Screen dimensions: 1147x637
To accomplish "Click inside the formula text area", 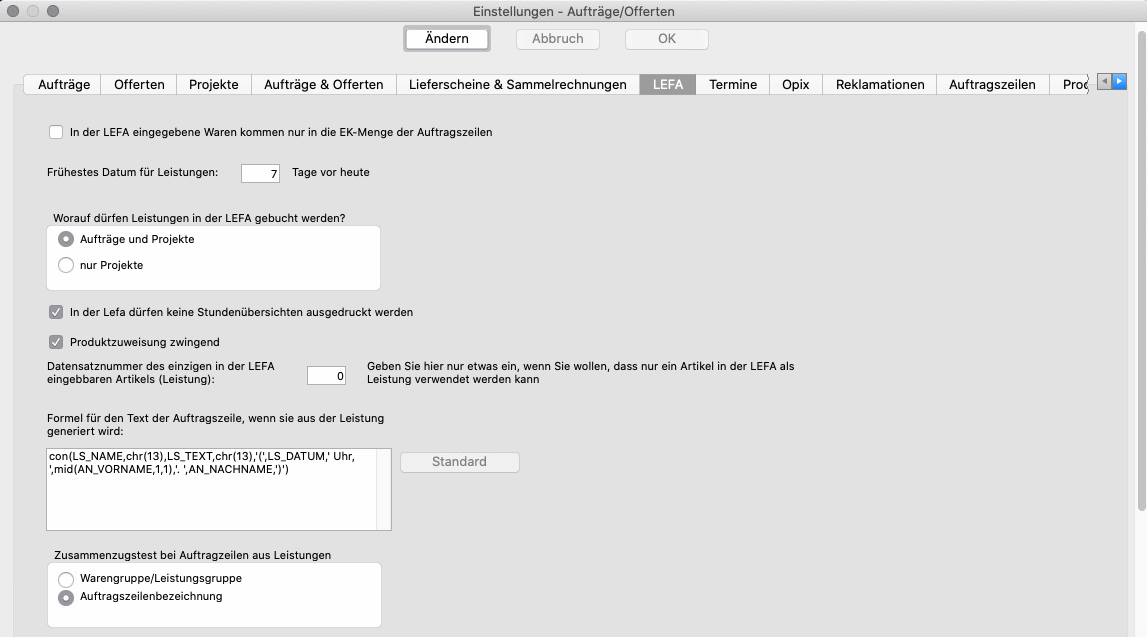I will [211, 500].
